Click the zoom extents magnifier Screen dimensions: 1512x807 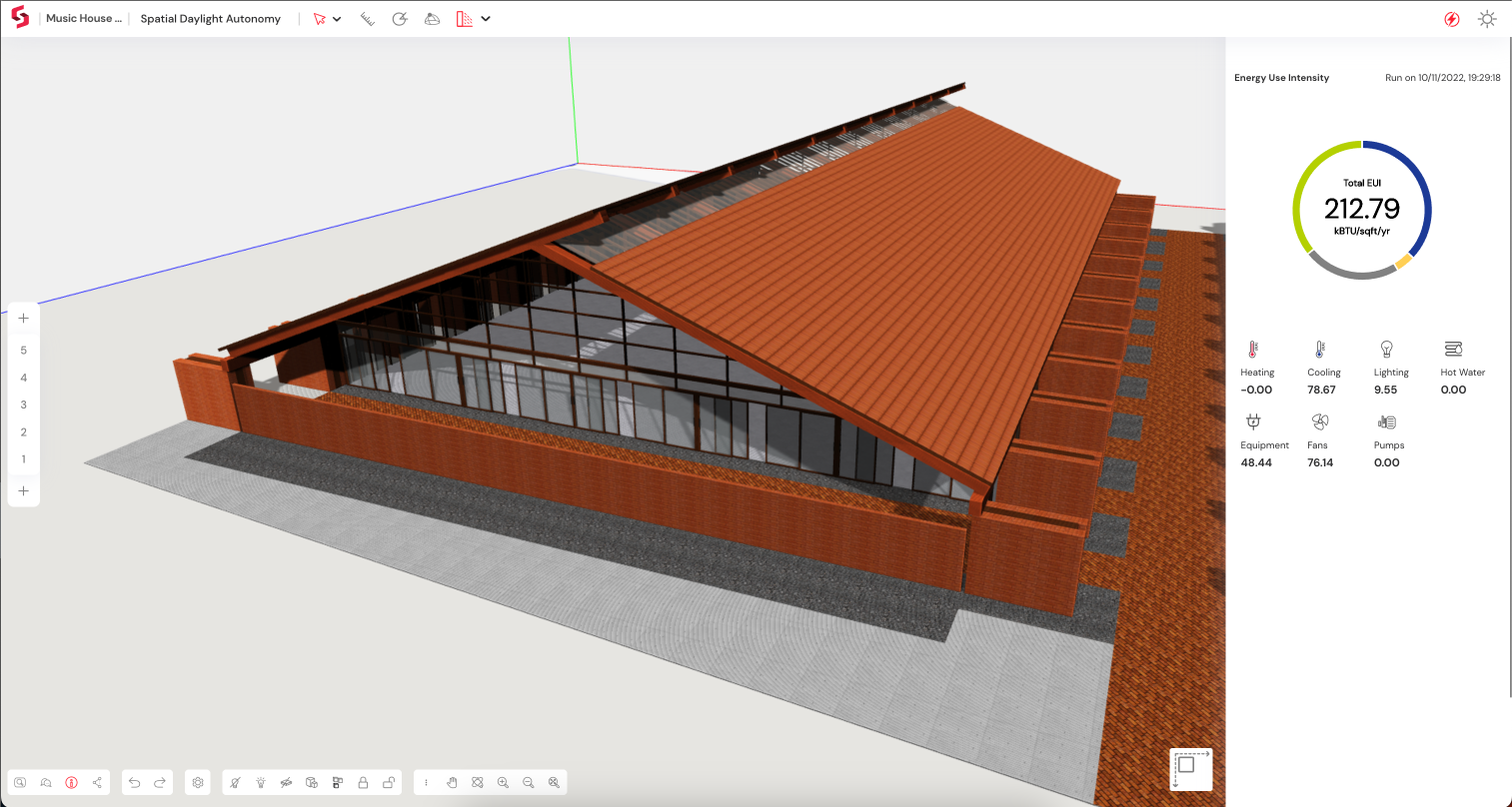pyautogui.click(x=554, y=782)
